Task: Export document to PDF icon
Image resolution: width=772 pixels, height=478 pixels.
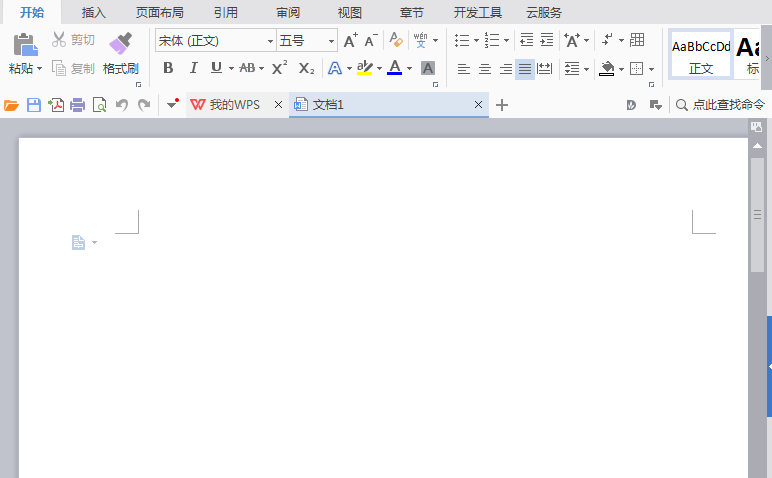Action: 56,105
